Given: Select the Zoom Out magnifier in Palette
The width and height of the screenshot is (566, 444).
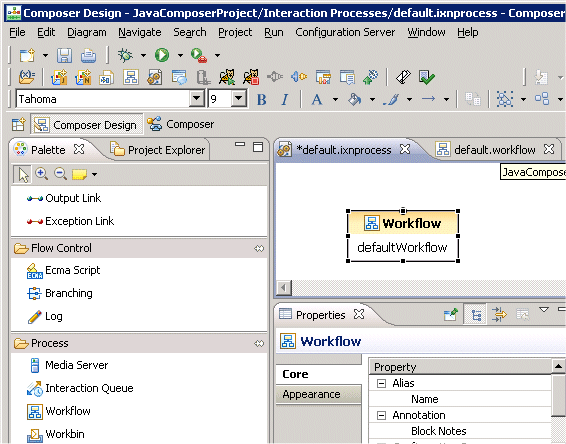Looking at the screenshot, I should pyautogui.click(x=60, y=174).
